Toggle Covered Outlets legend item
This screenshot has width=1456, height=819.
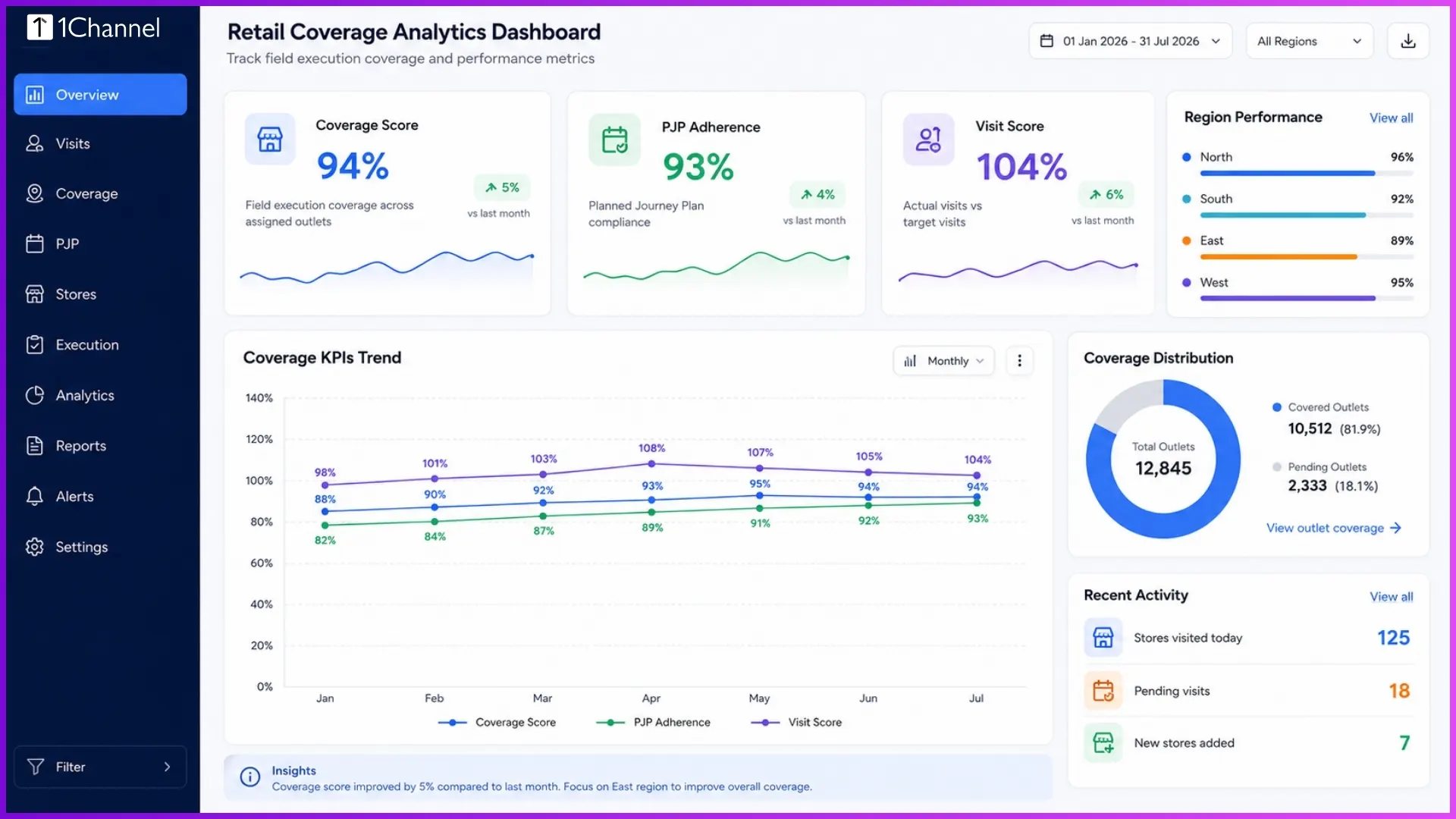pyautogui.click(x=1320, y=407)
